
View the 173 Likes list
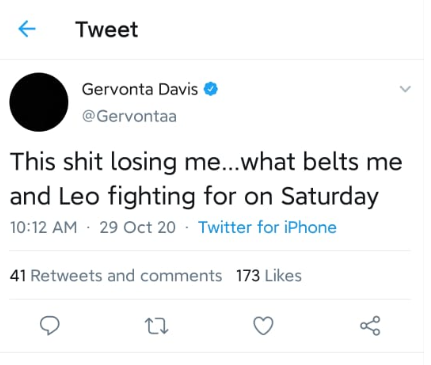pyautogui.click(x=269, y=276)
